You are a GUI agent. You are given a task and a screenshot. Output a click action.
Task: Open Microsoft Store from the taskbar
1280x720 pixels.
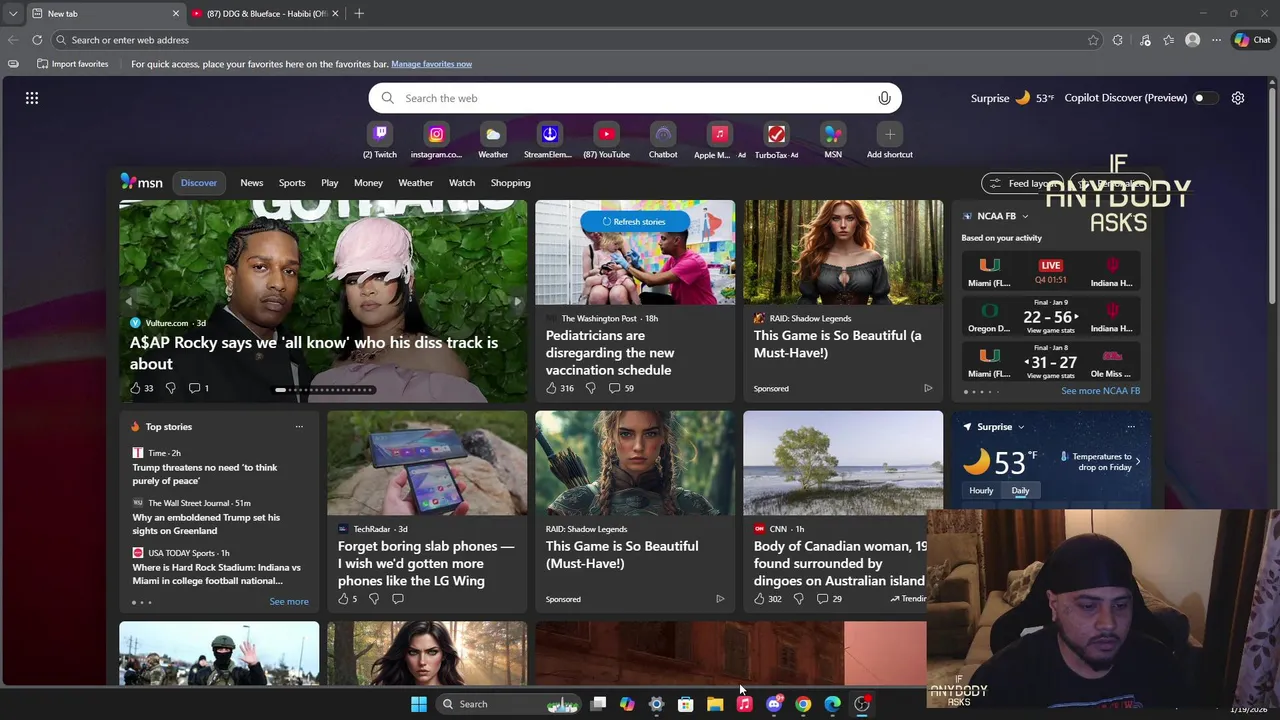(x=686, y=704)
